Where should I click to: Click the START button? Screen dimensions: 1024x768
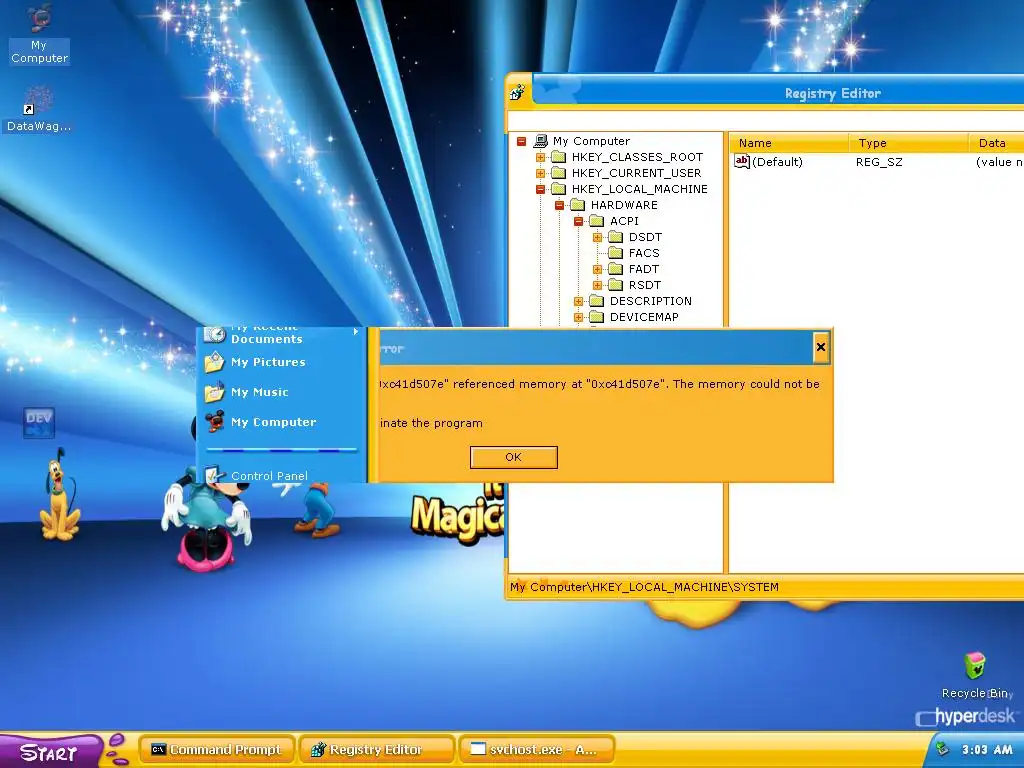[x=51, y=752]
